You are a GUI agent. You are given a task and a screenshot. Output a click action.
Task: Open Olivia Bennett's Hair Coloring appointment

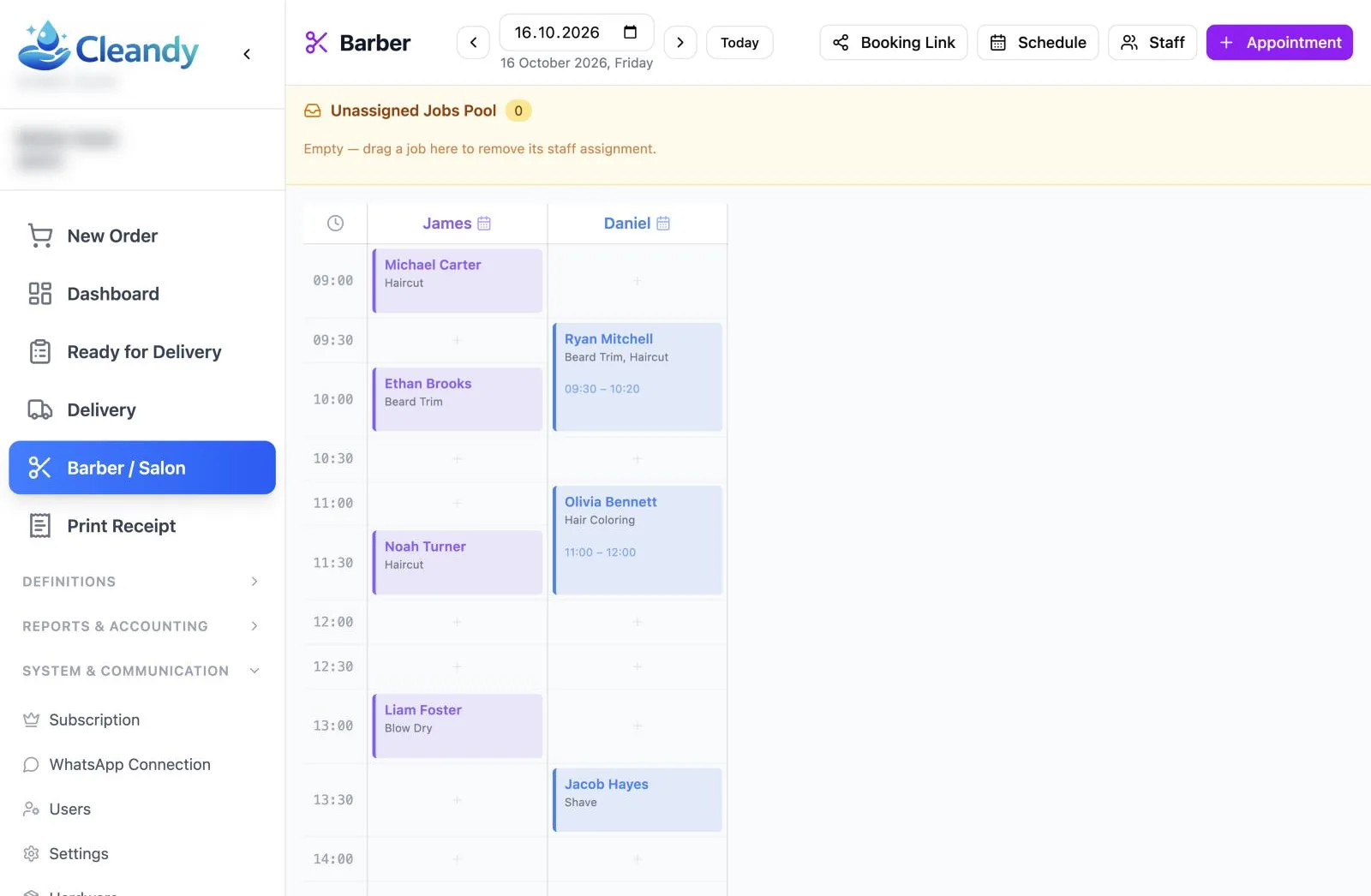pos(638,541)
